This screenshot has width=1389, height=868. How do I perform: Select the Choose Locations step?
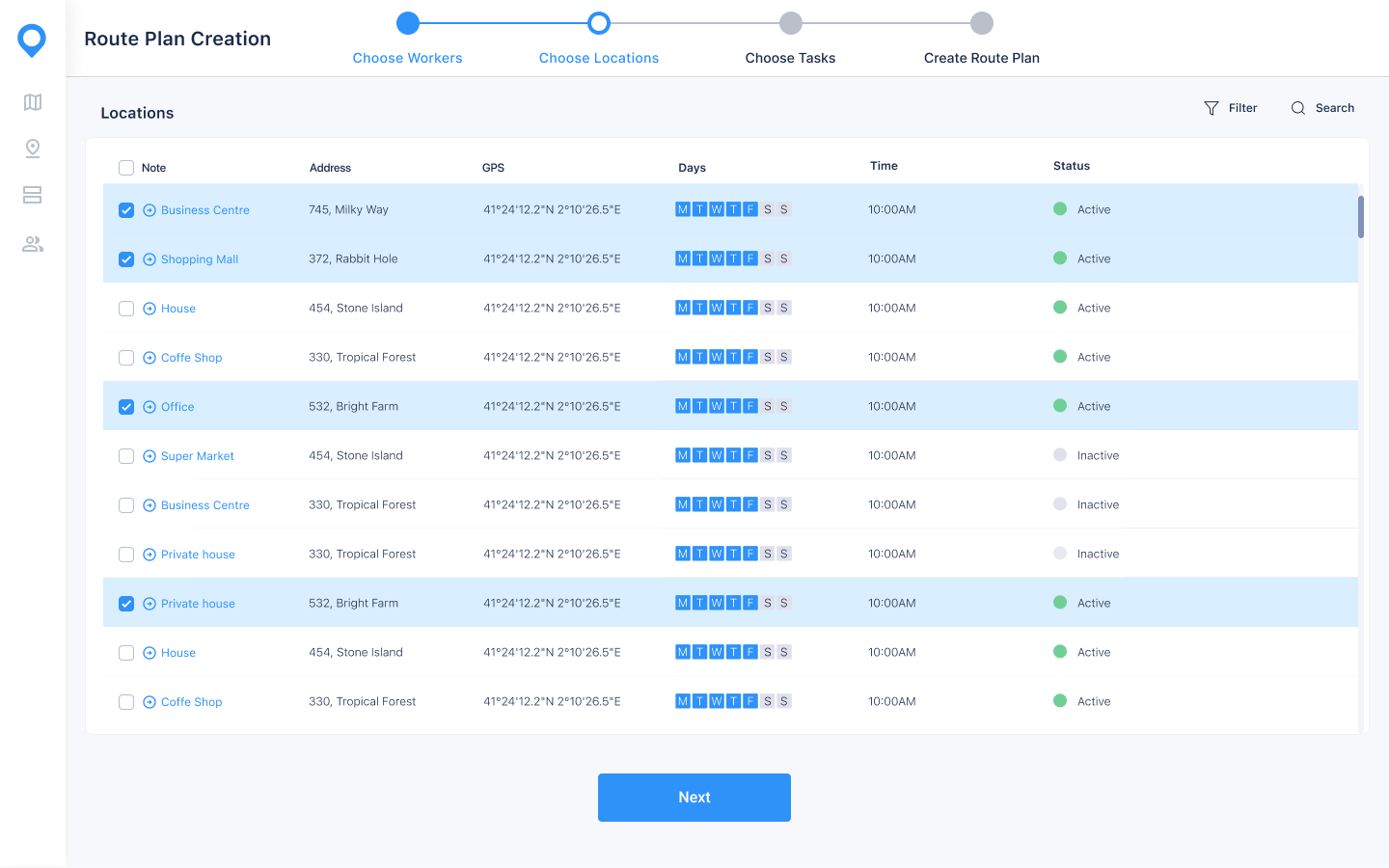[599, 58]
